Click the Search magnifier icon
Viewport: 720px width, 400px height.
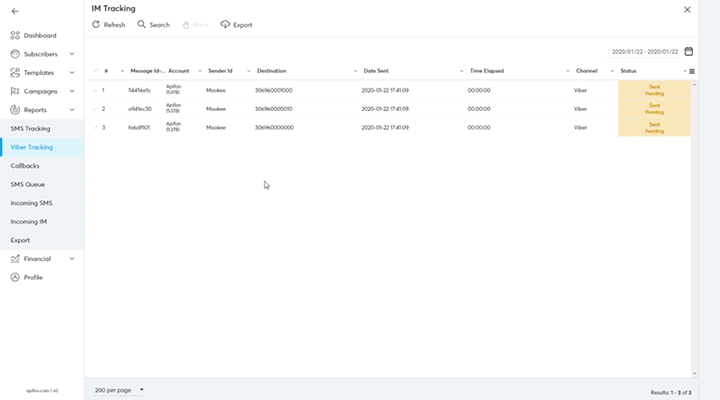(x=142, y=24)
